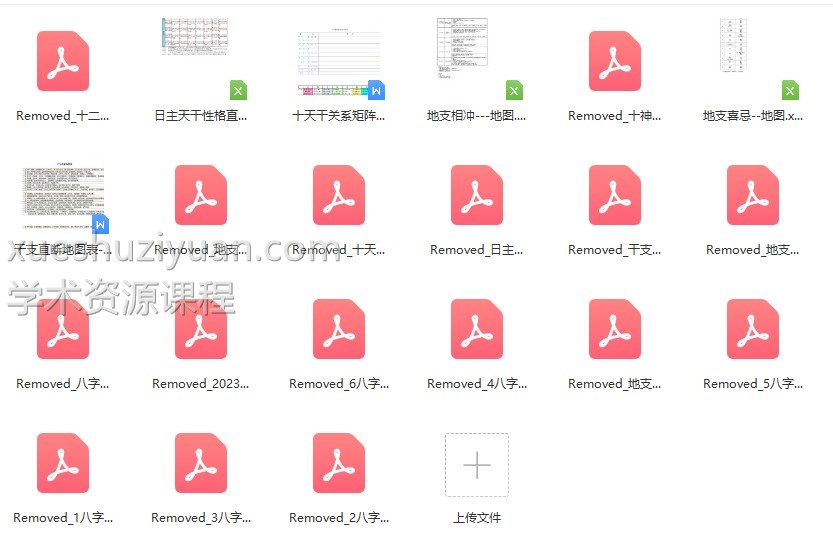Select the Removed_八字... PDF icon

coord(63,329)
